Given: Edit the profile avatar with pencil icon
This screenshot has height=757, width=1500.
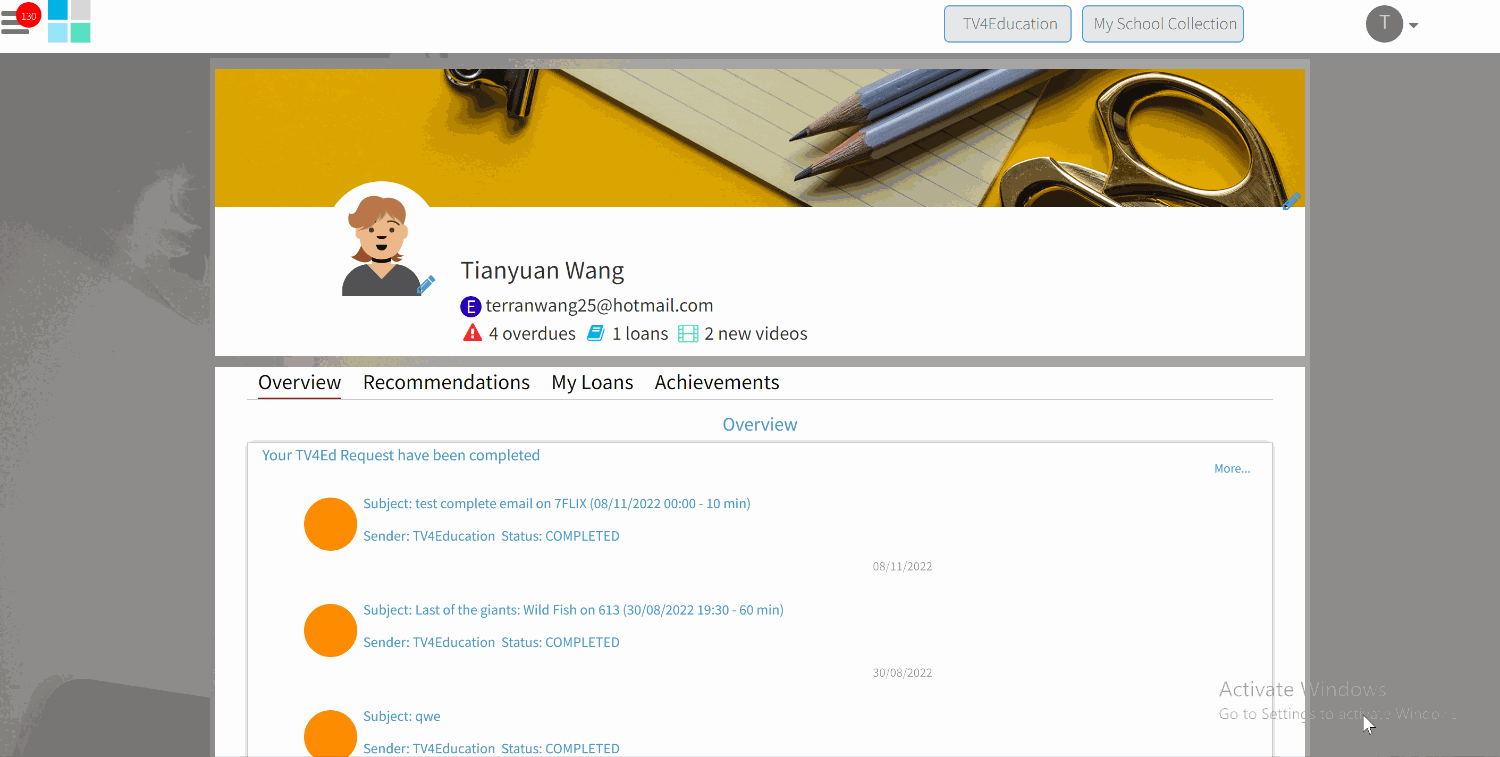Looking at the screenshot, I should 426,285.
